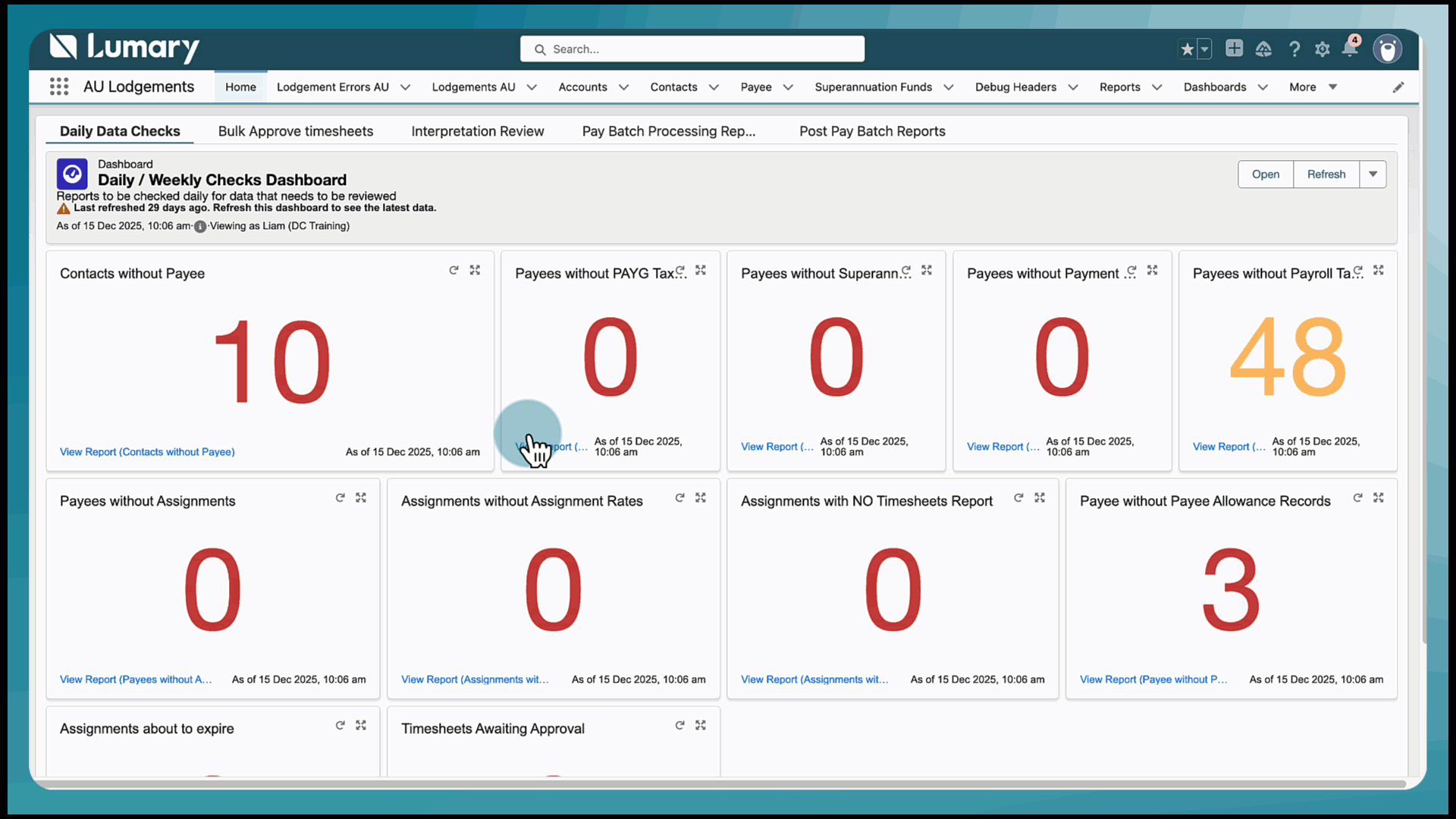View notifications via the bell icon

[x=1351, y=49]
